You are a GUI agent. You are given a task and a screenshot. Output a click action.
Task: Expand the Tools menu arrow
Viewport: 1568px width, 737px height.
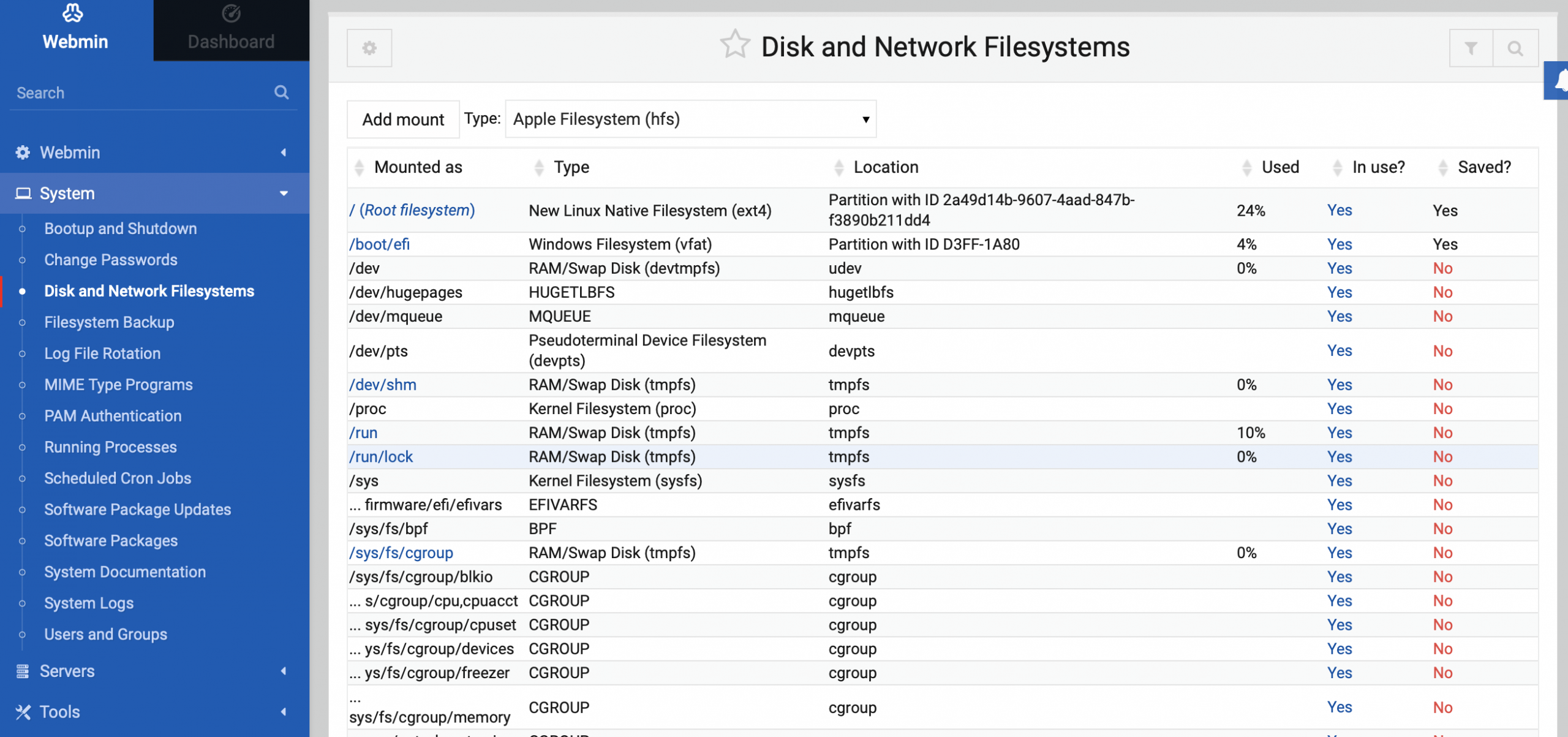[284, 712]
